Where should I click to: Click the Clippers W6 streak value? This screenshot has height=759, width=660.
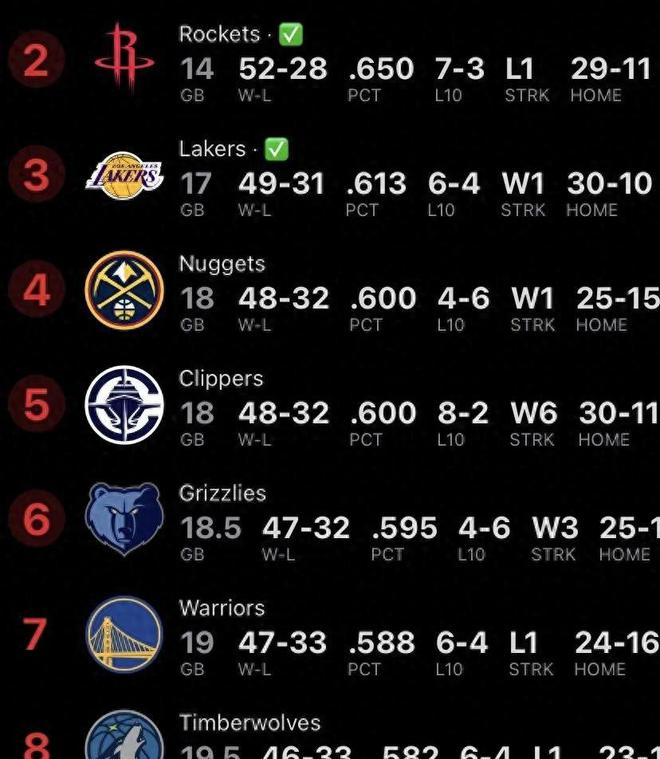pos(534,413)
